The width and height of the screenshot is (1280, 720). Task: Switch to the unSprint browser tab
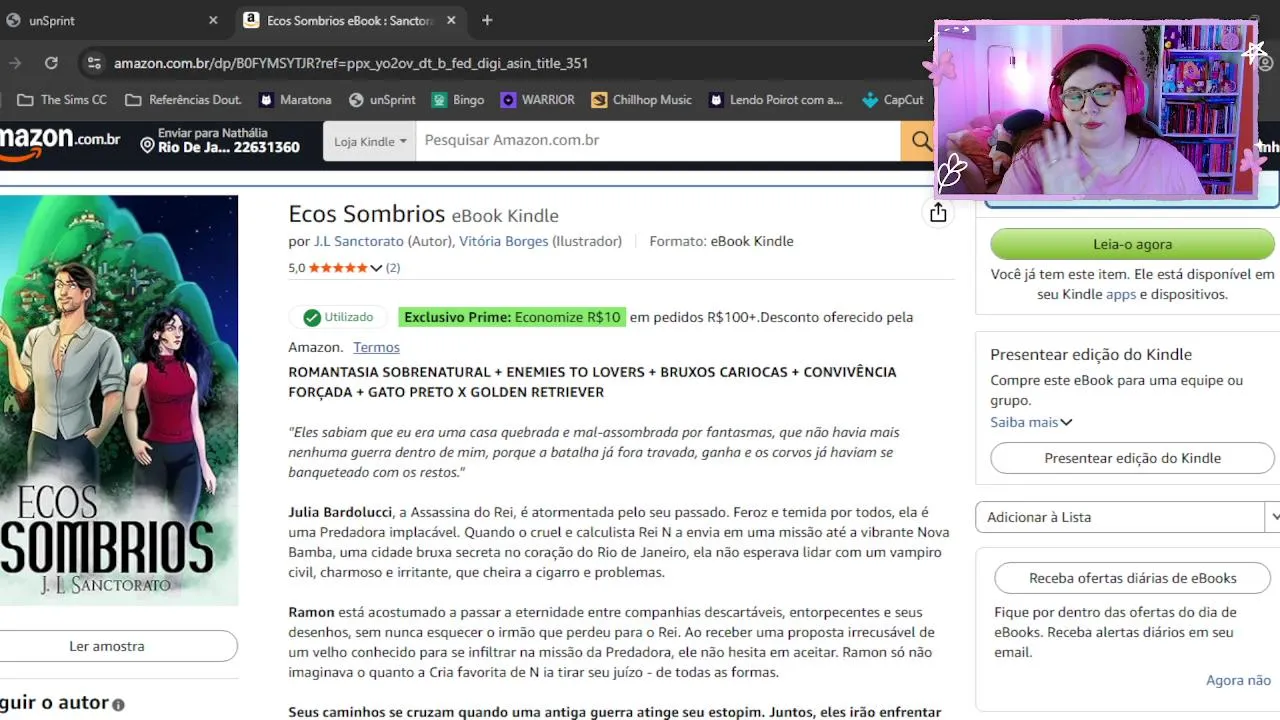click(110, 20)
